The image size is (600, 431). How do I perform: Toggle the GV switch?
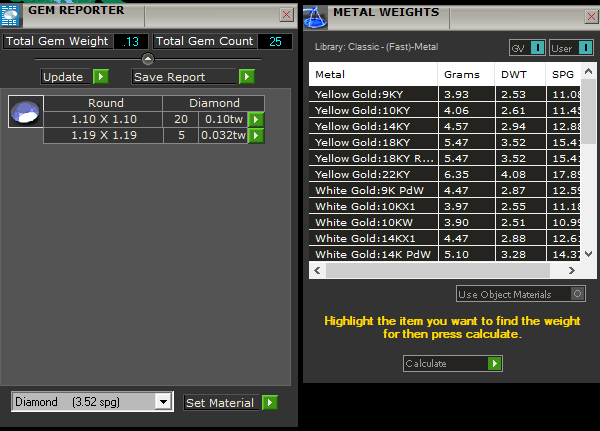pos(537,48)
